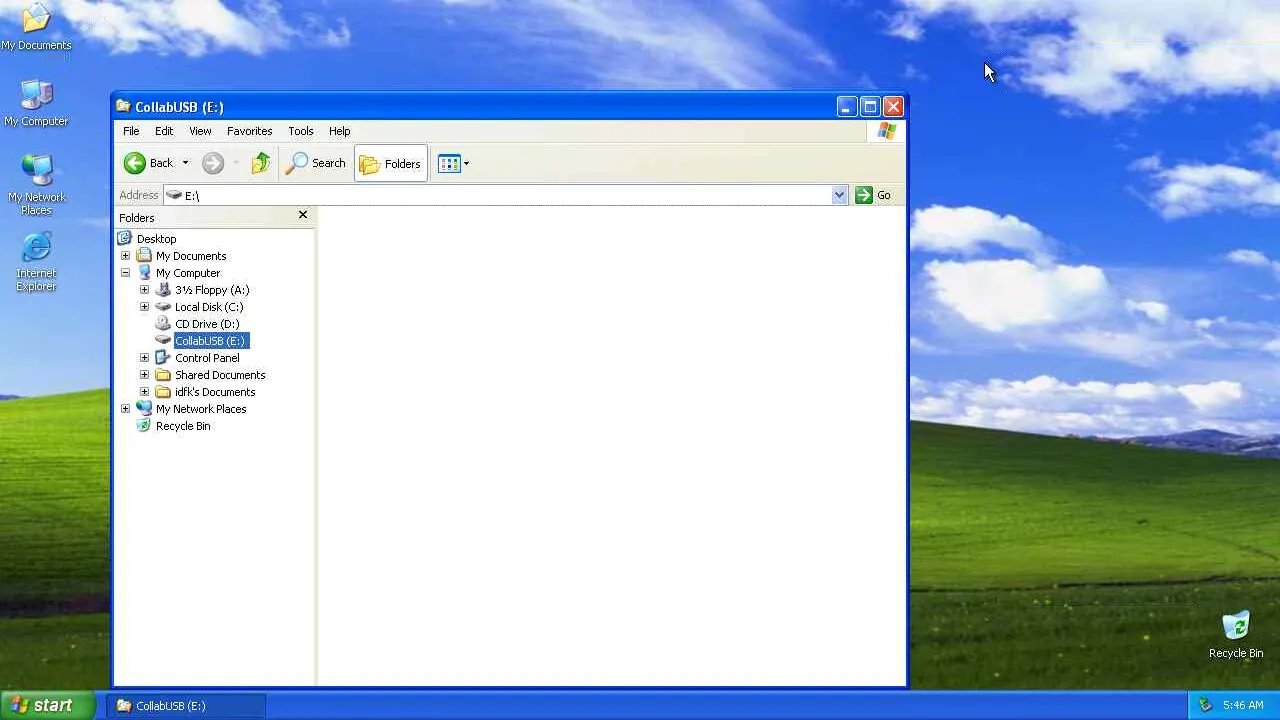1280x720 pixels.
Task: Click the green Back arrow icon
Action: tap(135, 163)
